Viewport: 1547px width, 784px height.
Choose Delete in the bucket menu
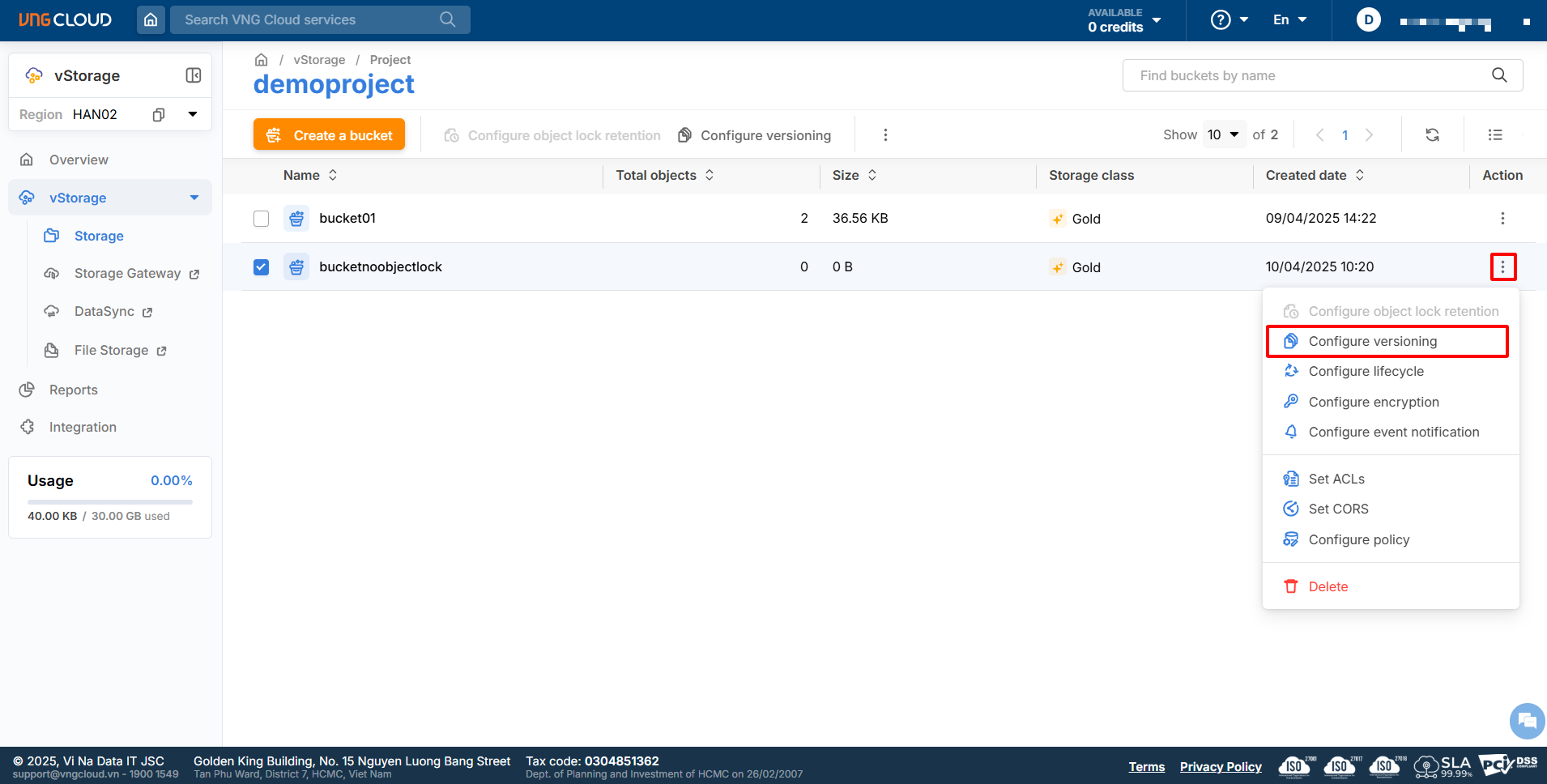click(x=1328, y=587)
